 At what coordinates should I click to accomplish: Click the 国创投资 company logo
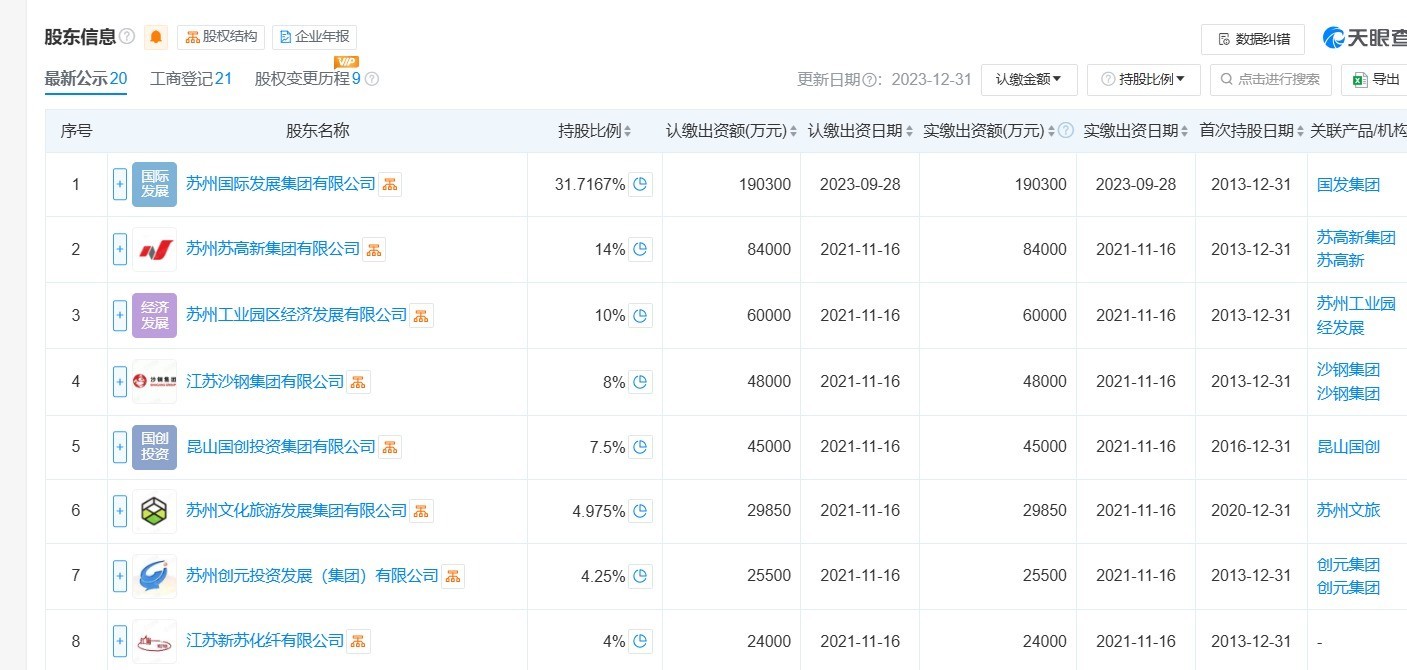(154, 446)
